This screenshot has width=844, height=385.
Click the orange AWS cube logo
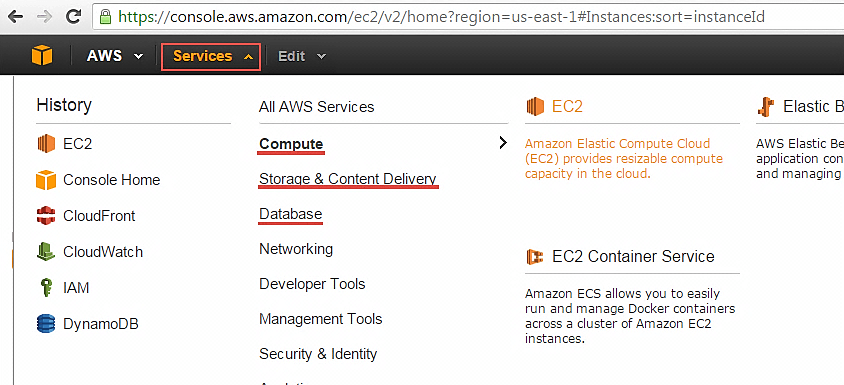(x=42, y=55)
